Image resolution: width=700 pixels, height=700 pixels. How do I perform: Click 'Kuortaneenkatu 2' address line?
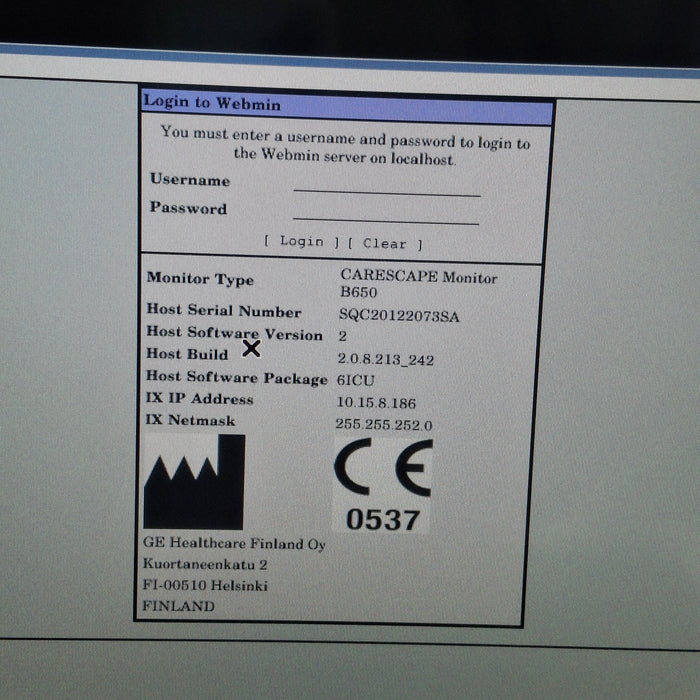tap(205, 564)
